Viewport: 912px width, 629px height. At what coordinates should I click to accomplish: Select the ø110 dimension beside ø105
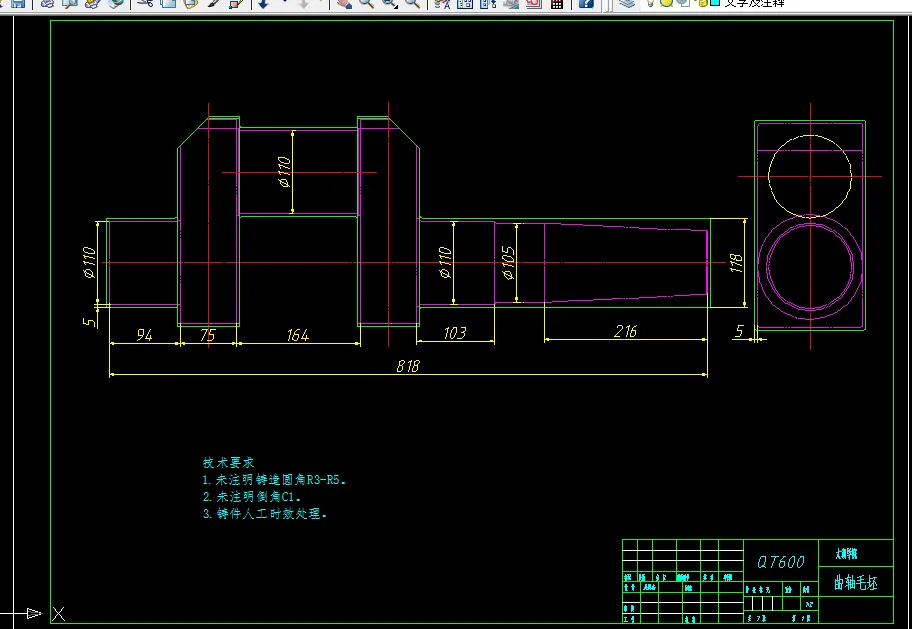coord(446,263)
